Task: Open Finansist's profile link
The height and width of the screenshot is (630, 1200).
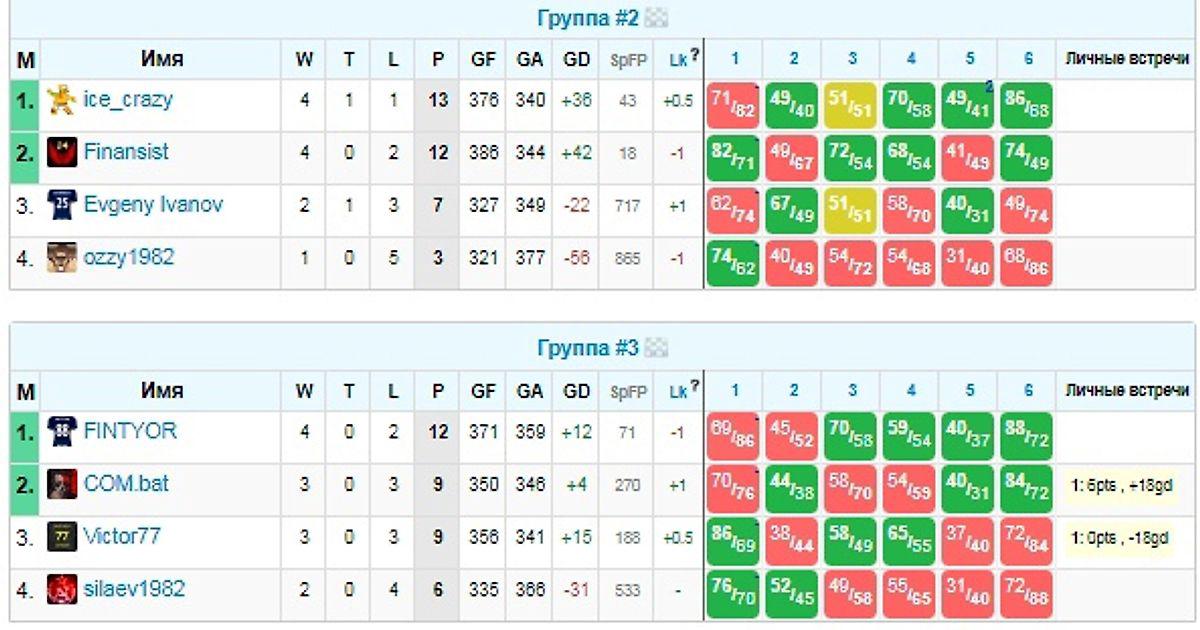Action: coord(126,153)
